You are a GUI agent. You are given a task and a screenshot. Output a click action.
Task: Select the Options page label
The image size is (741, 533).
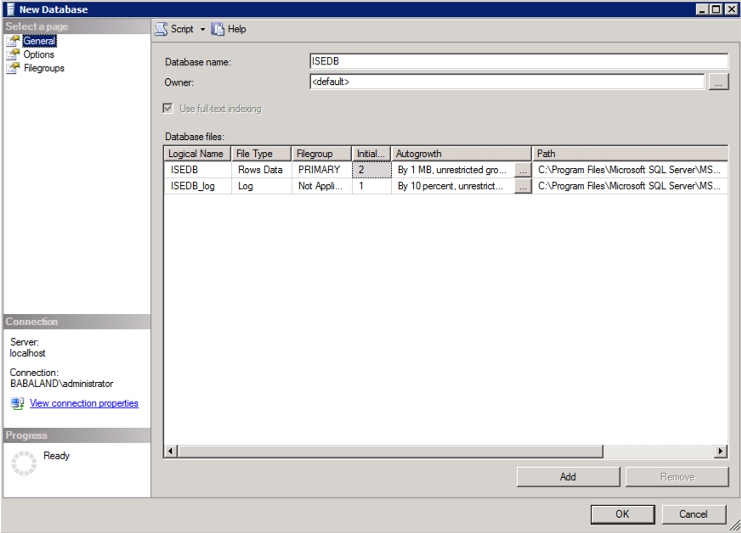coord(39,55)
